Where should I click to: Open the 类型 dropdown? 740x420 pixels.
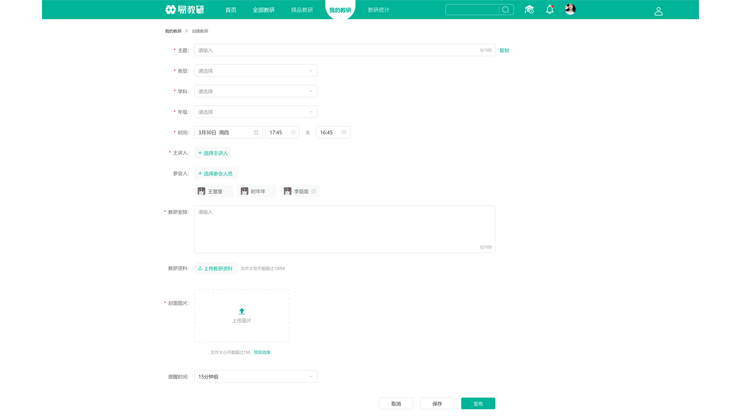256,71
